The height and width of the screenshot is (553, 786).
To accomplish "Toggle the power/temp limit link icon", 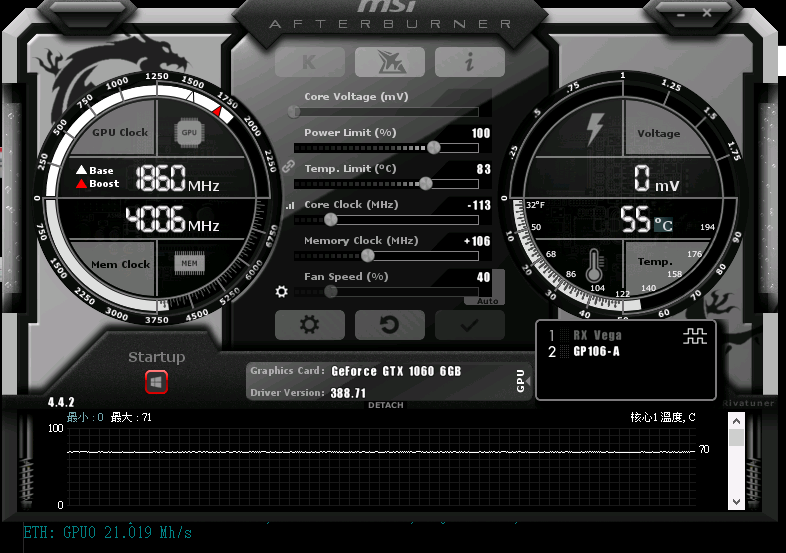I will point(288,166).
